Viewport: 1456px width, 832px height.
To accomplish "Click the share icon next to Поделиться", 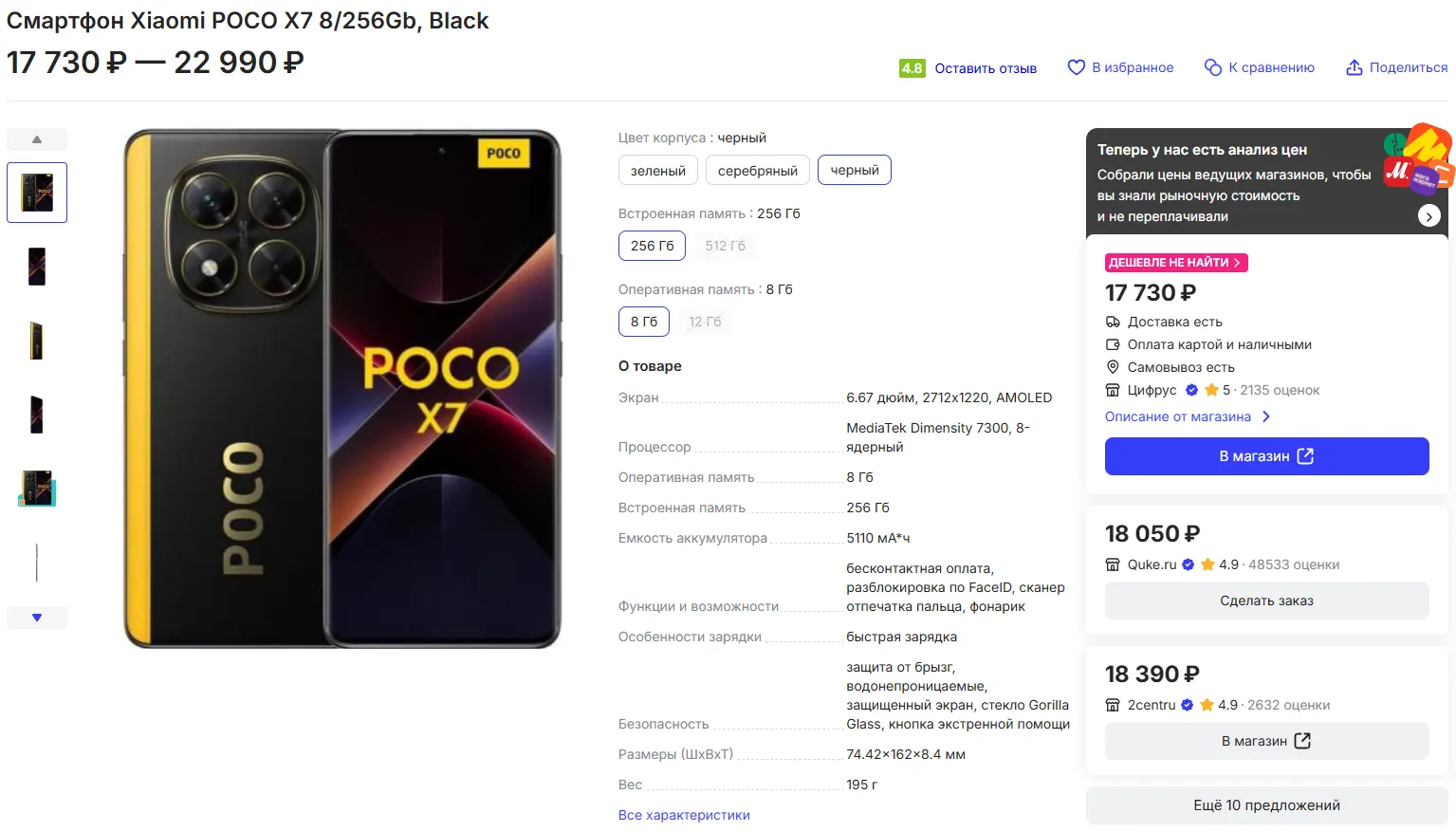I will (1354, 67).
